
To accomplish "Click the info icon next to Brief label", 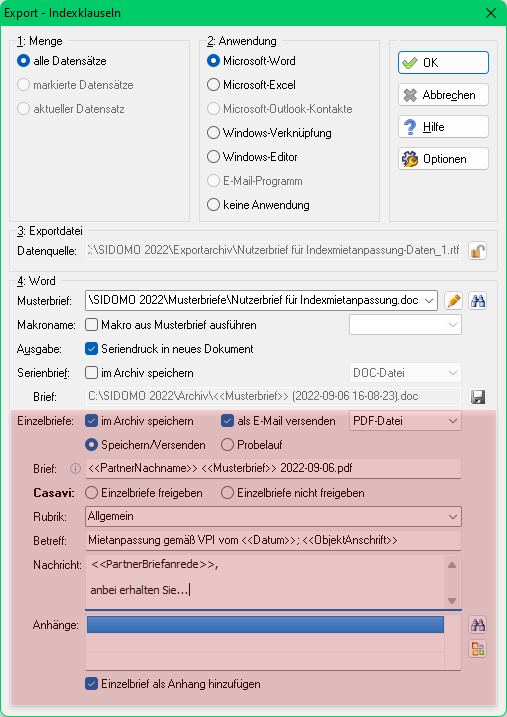I will (x=75, y=469).
